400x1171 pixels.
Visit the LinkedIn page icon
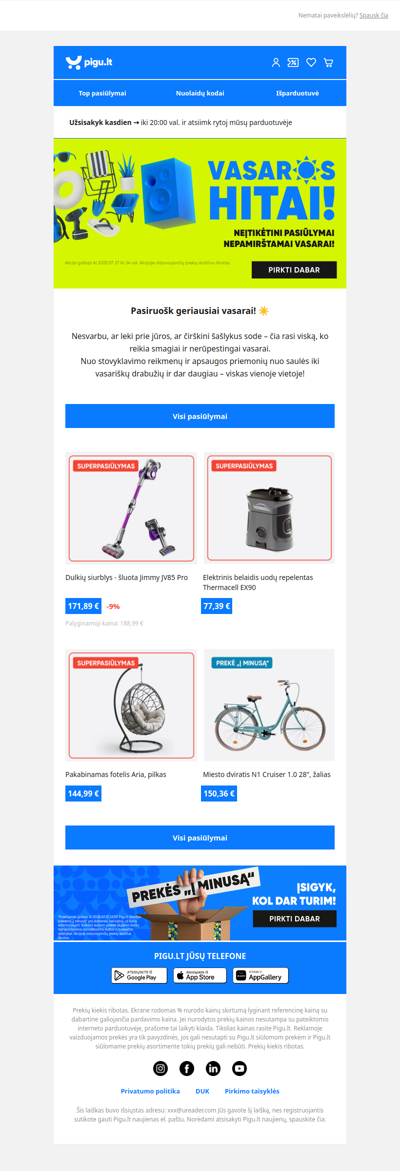coord(213,1068)
